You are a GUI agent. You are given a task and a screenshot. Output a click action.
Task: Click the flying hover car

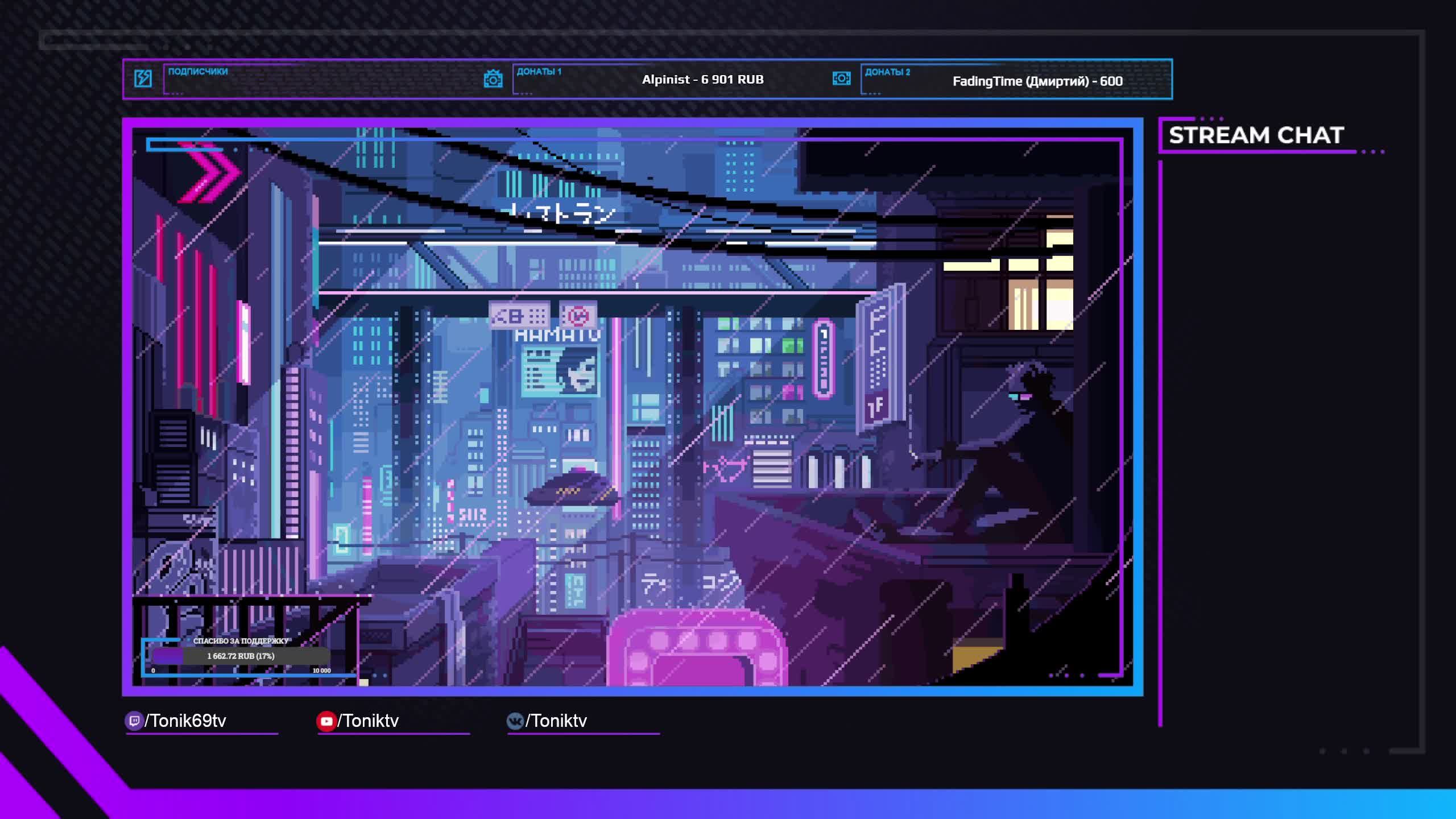(572, 489)
